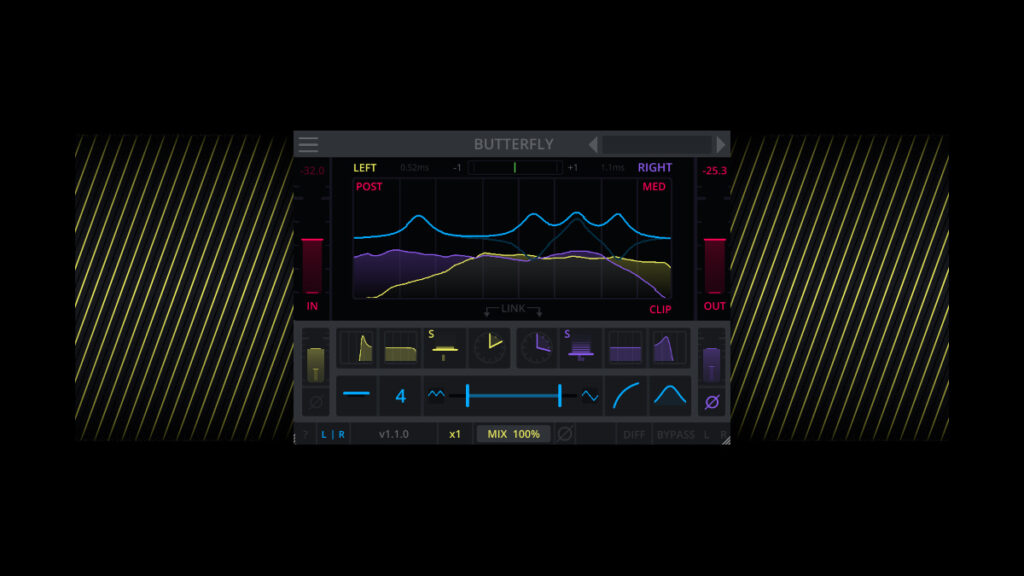Enable the BYPASS switch
This screenshot has height=576, width=1024.
(676, 434)
